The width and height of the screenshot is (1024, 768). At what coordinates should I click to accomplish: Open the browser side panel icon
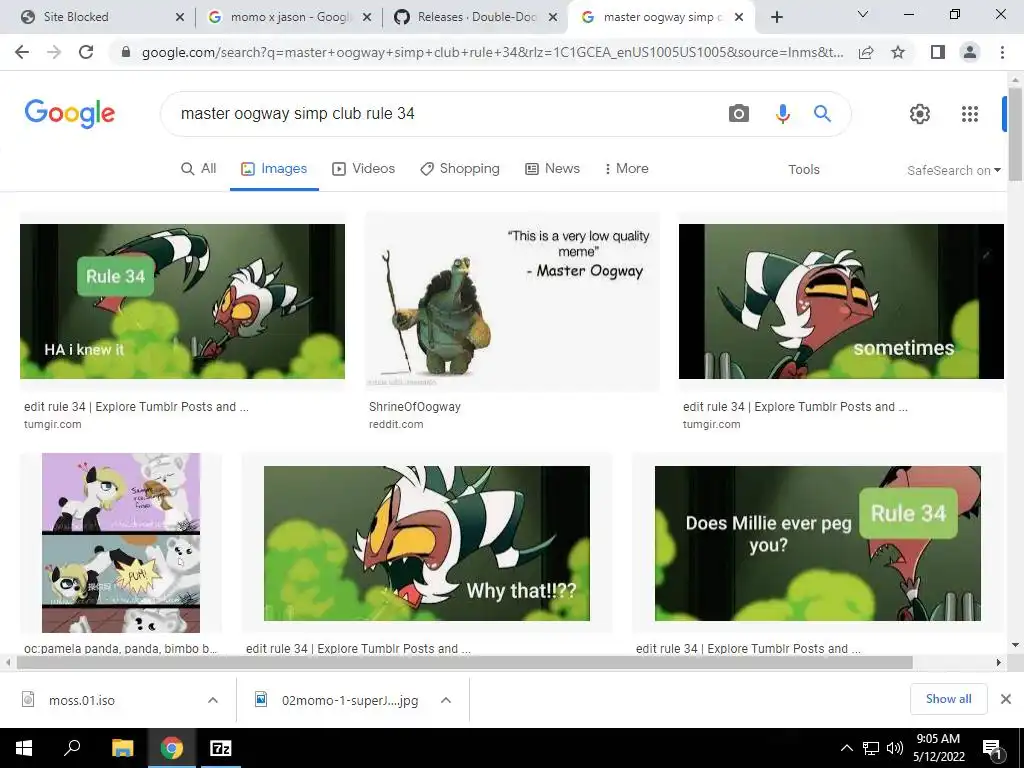(938, 52)
